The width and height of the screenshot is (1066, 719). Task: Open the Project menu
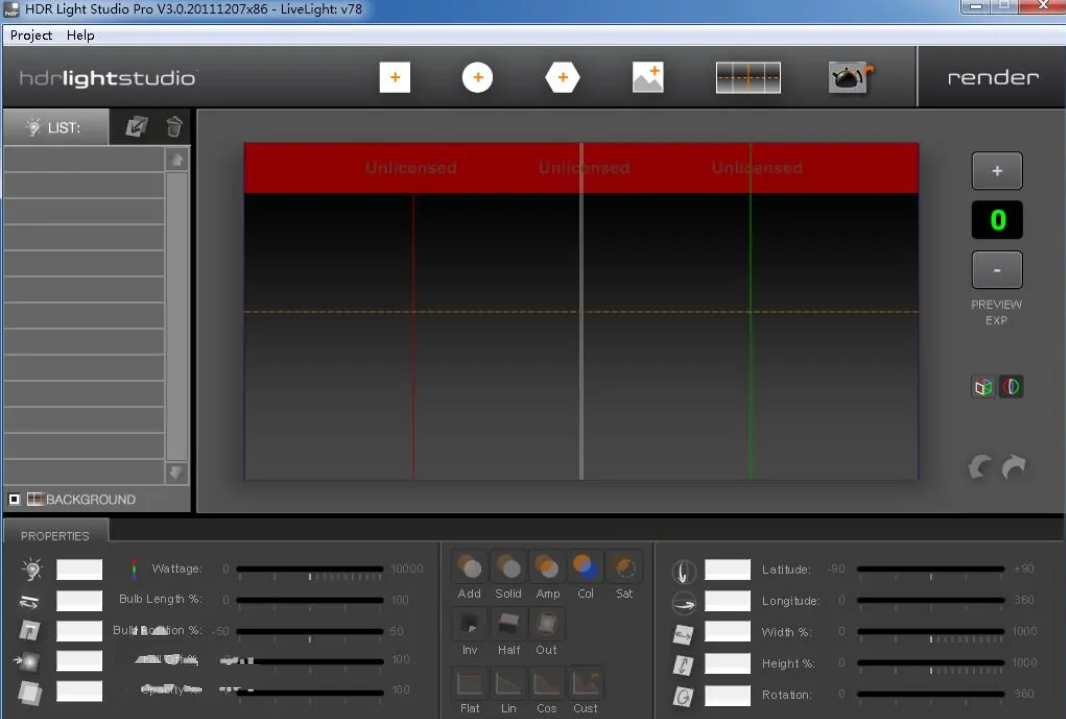[31, 35]
